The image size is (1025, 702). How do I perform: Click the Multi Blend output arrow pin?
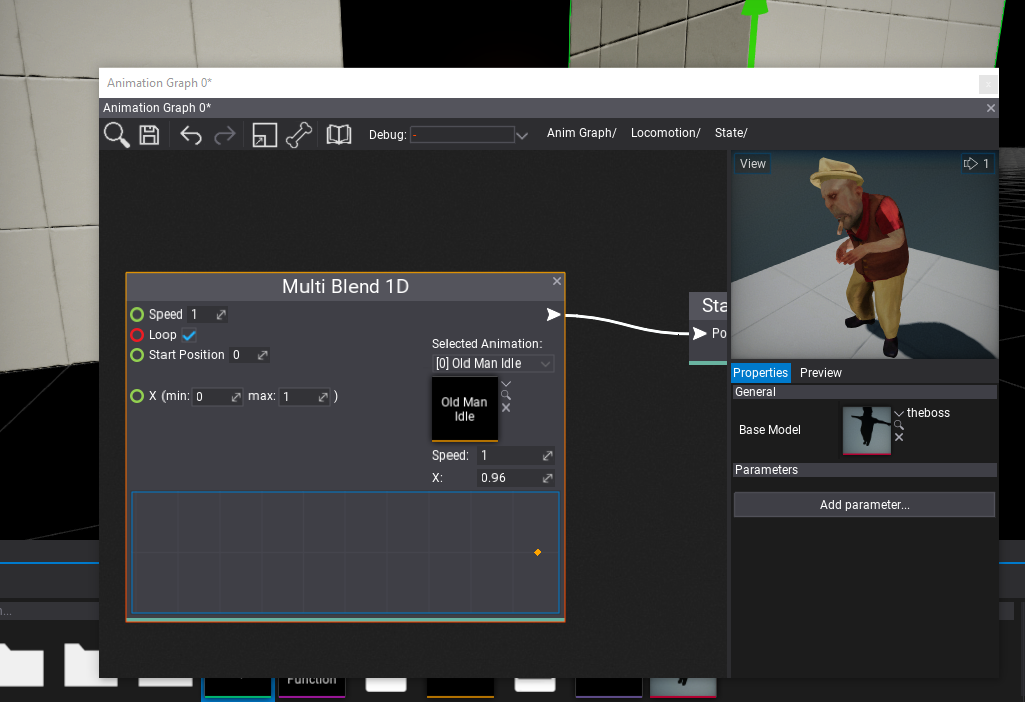553,315
